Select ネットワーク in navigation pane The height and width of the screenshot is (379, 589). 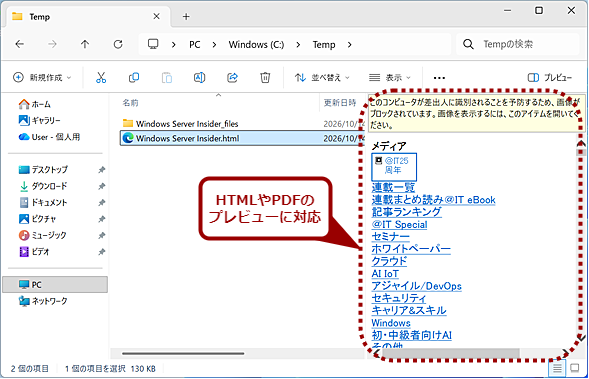[x=43, y=301]
